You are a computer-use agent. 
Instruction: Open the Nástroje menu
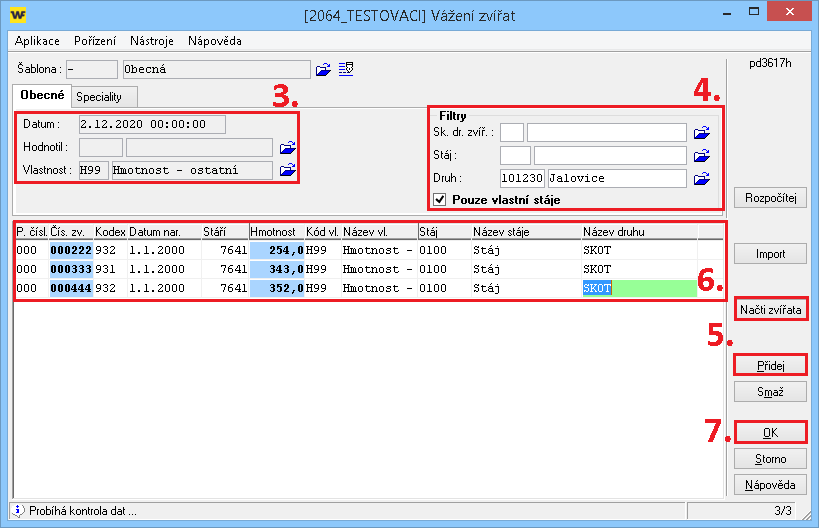click(x=152, y=41)
